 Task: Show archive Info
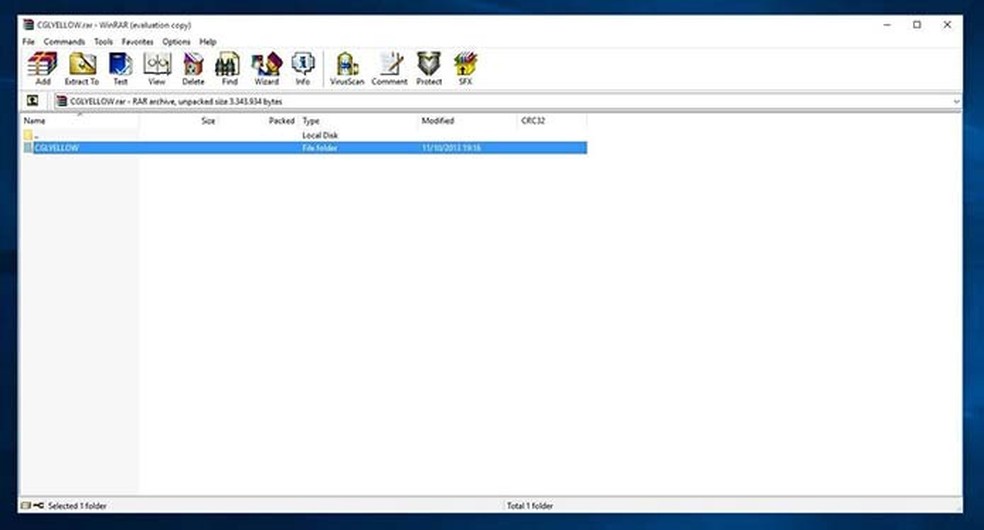pyautogui.click(x=302, y=68)
